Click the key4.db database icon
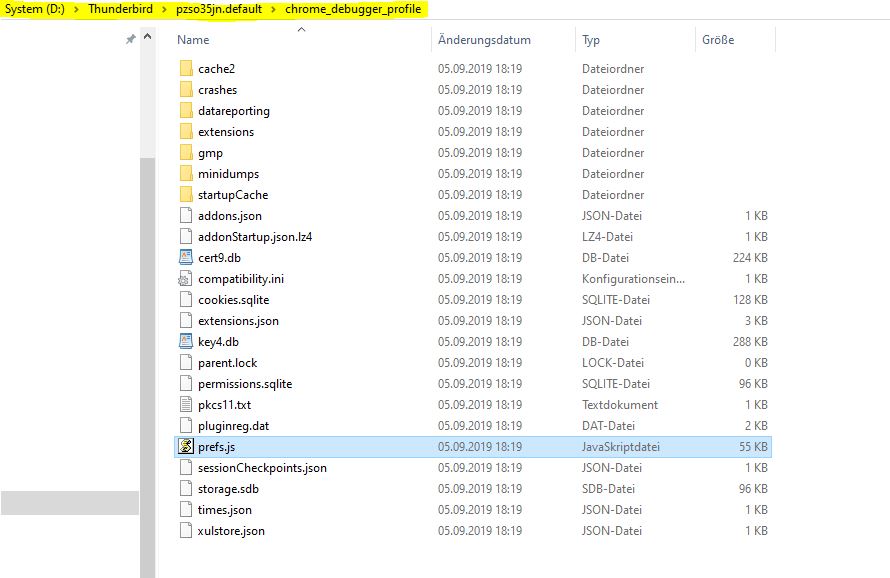This screenshot has height=578, width=890. click(186, 342)
